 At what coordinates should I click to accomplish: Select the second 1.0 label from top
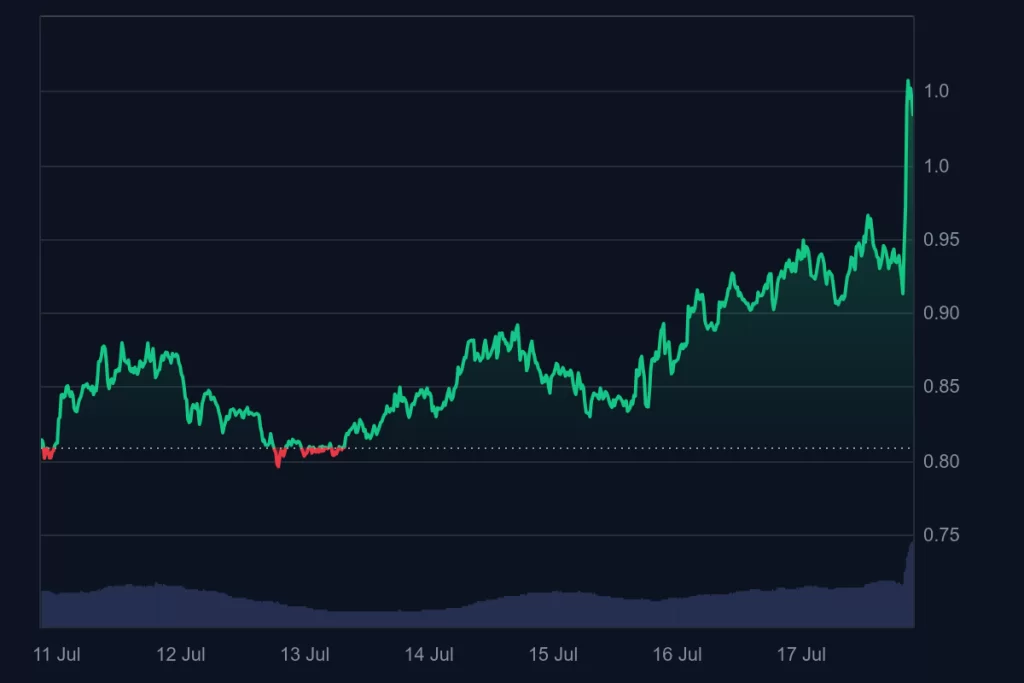936,165
